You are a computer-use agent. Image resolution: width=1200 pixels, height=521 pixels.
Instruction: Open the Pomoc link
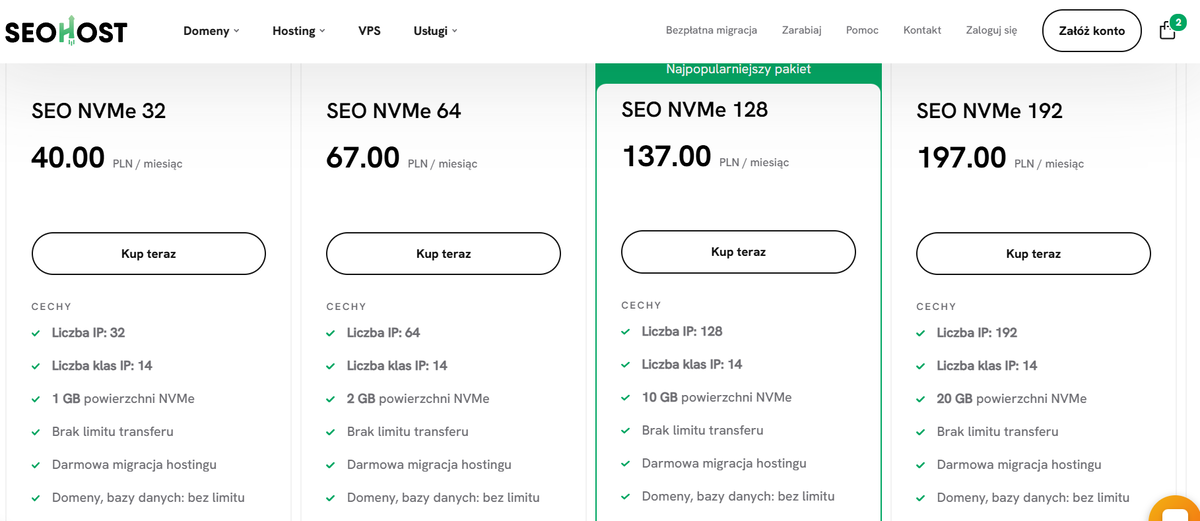(x=862, y=30)
